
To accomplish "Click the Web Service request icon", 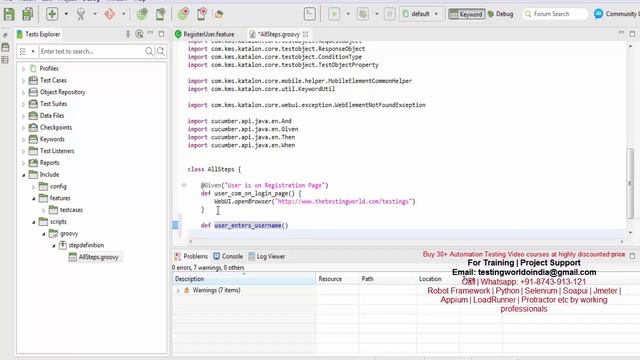I will [x=219, y=14].
